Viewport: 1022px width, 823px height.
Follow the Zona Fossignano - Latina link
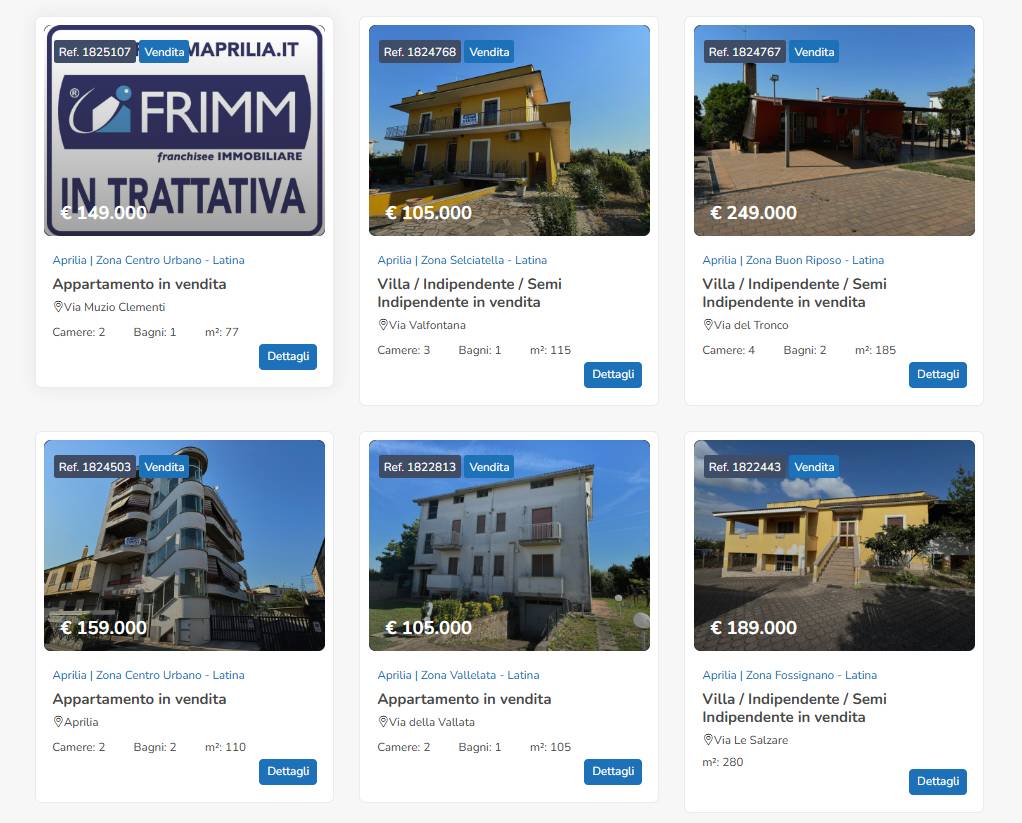[811, 675]
